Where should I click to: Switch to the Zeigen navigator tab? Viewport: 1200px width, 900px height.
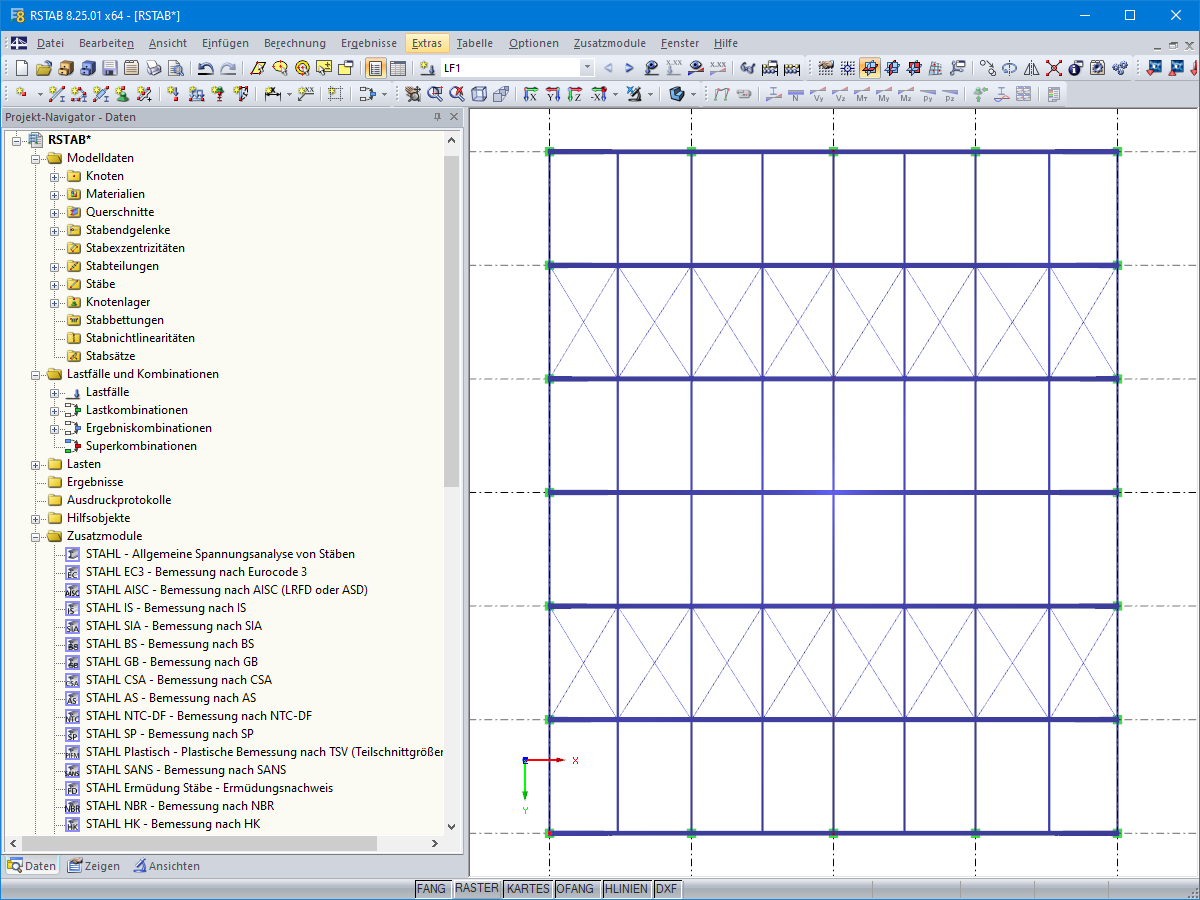[x=94, y=866]
